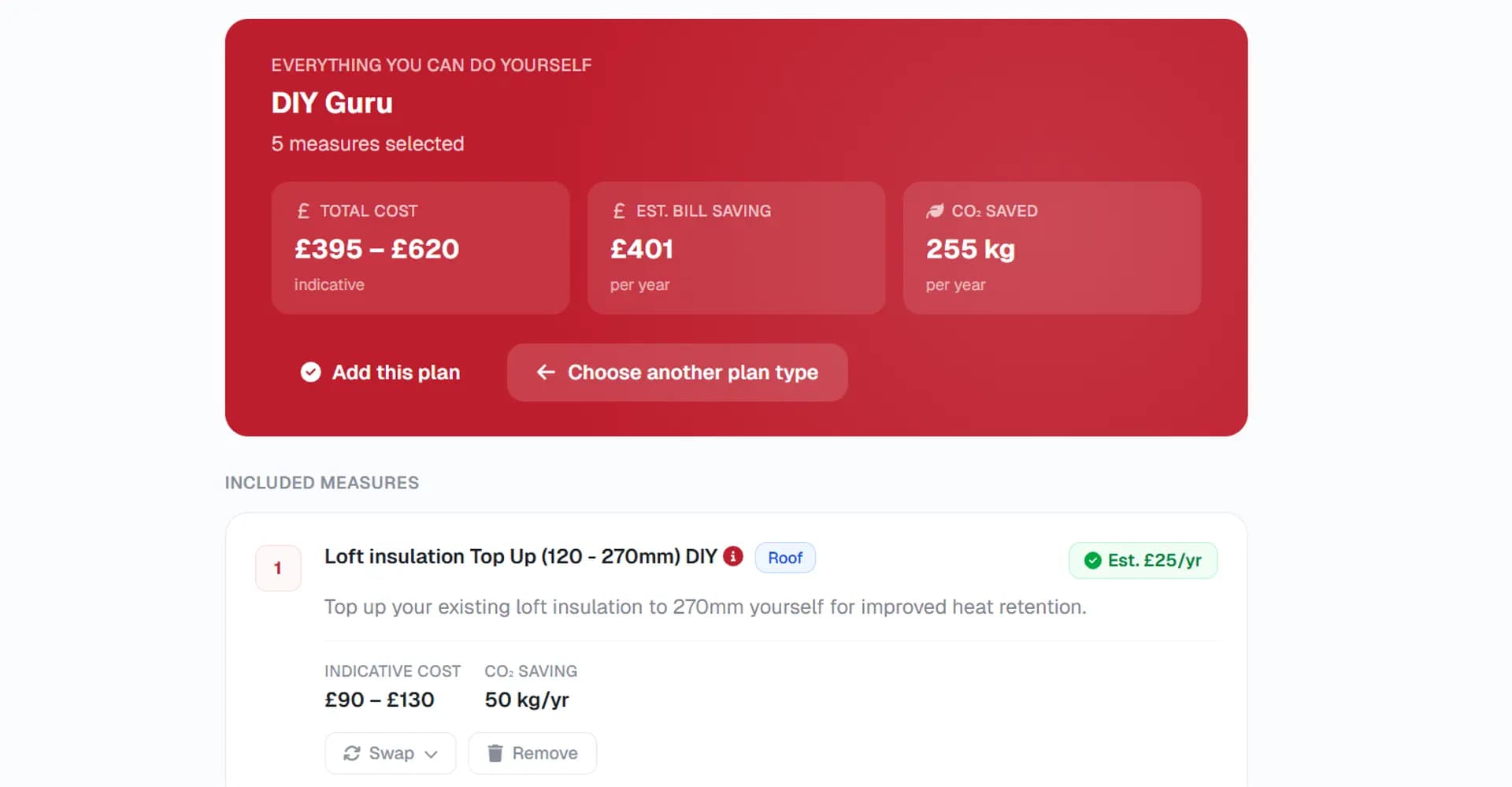This screenshot has height=787, width=1512.
Task: Click the red info icon beside Loft insulation
Action: pos(733,556)
